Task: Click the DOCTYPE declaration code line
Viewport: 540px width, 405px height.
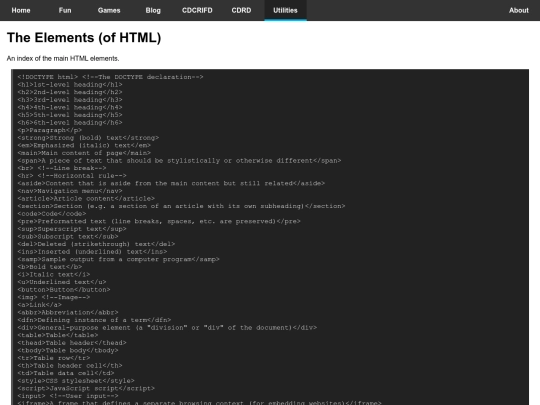Action: (x=110, y=77)
